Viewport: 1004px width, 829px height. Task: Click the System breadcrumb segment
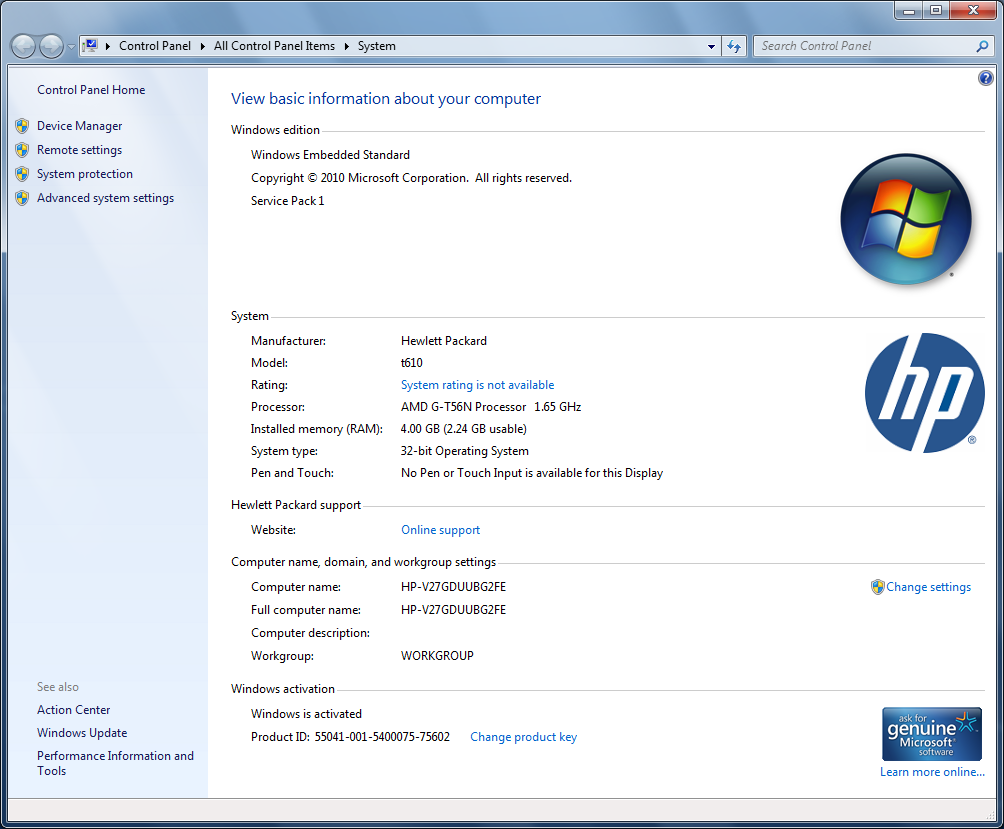coord(376,46)
